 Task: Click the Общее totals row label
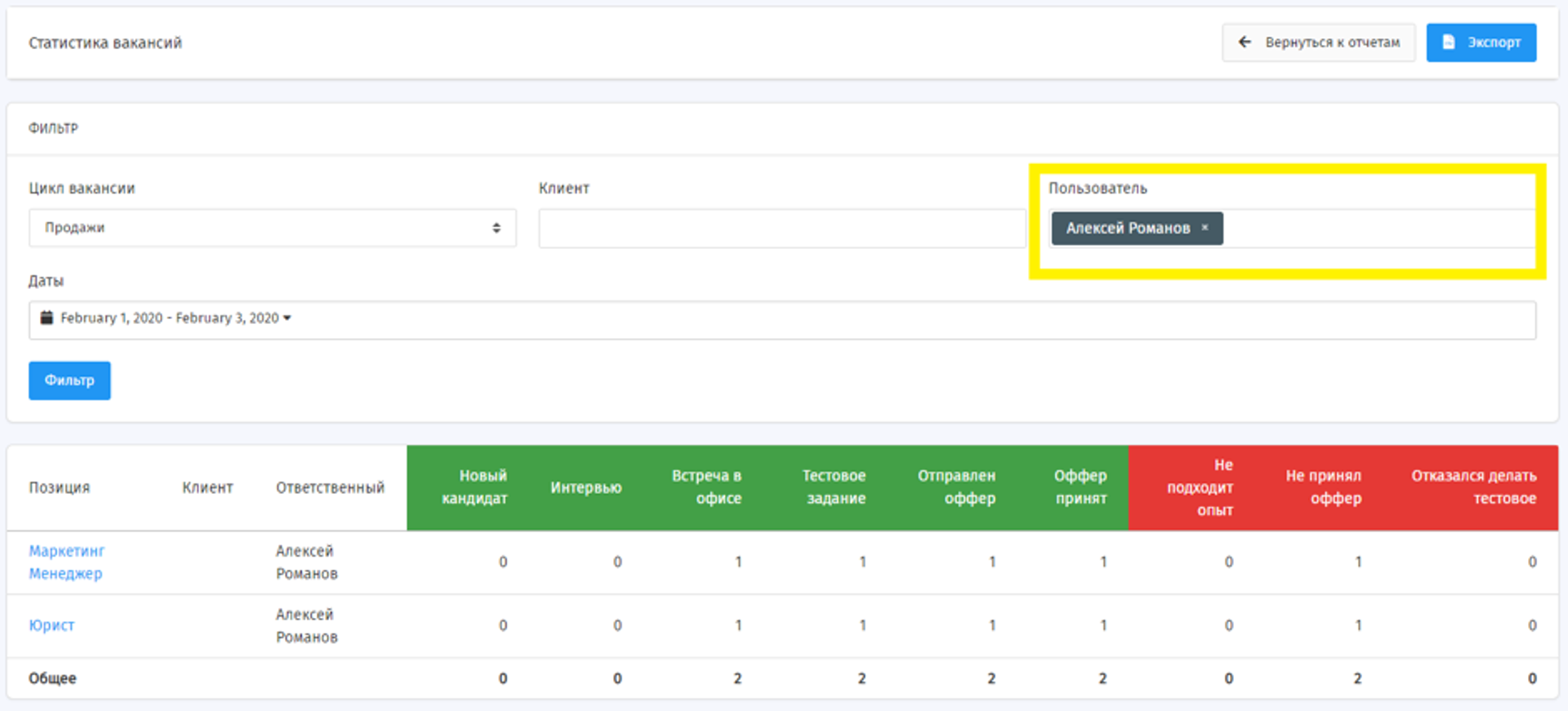pyautogui.click(x=52, y=678)
